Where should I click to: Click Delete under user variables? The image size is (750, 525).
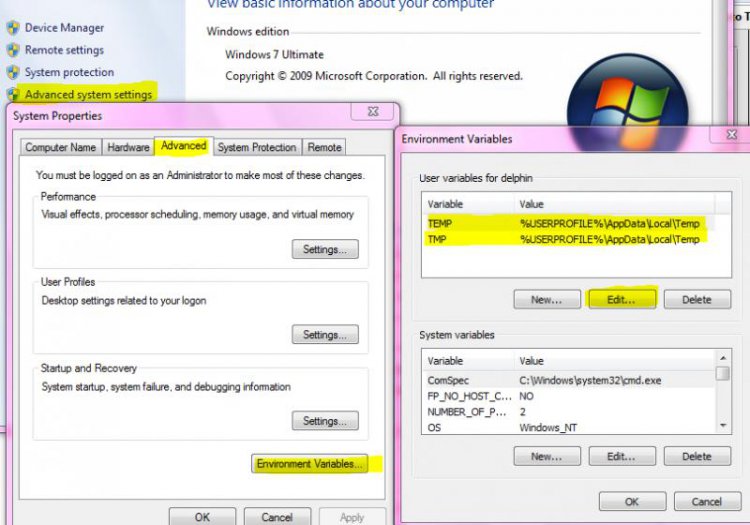[x=697, y=300]
